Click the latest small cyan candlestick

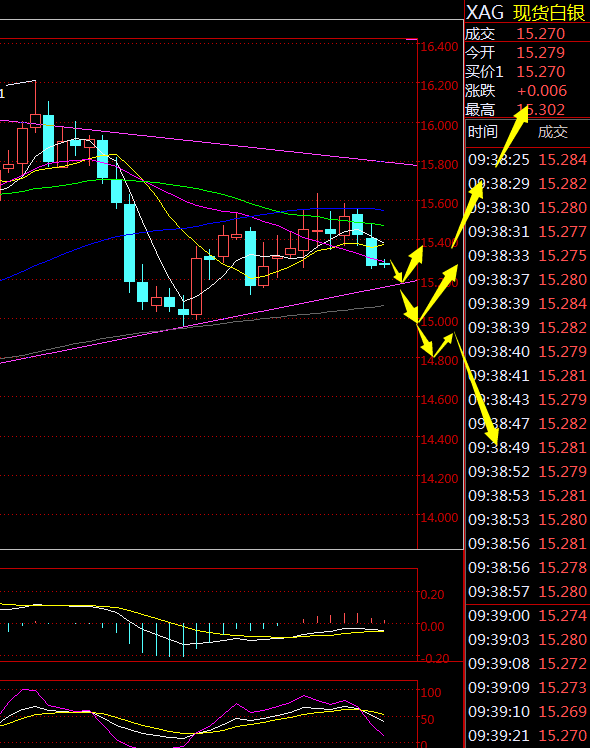click(x=384, y=263)
